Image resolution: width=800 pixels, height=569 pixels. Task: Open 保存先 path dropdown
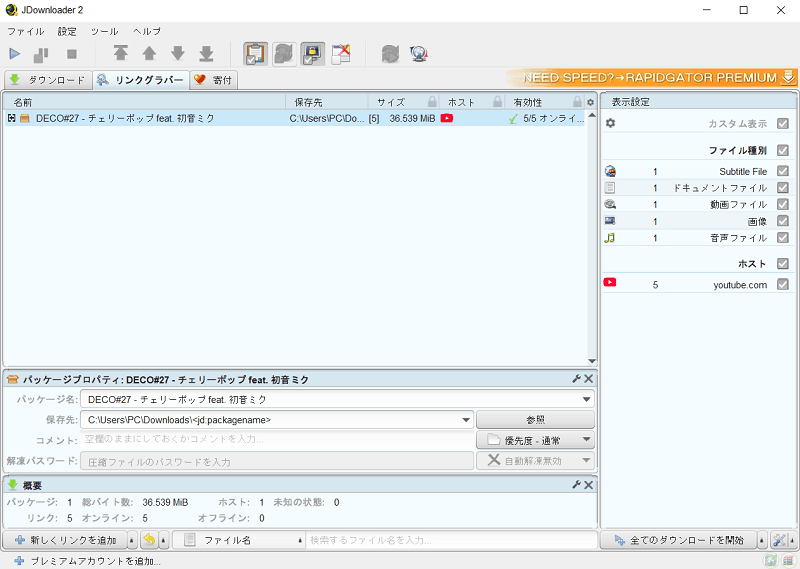(x=466, y=420)
